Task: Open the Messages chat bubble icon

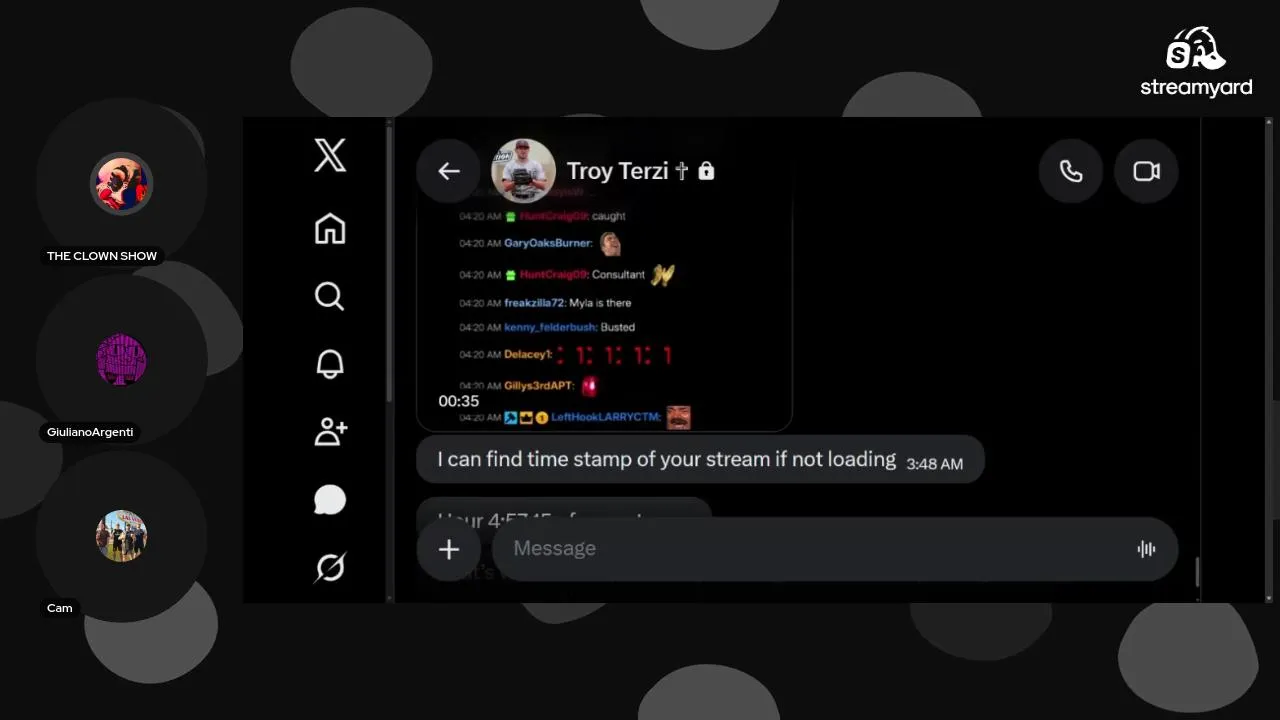Action: coord(330,500)
